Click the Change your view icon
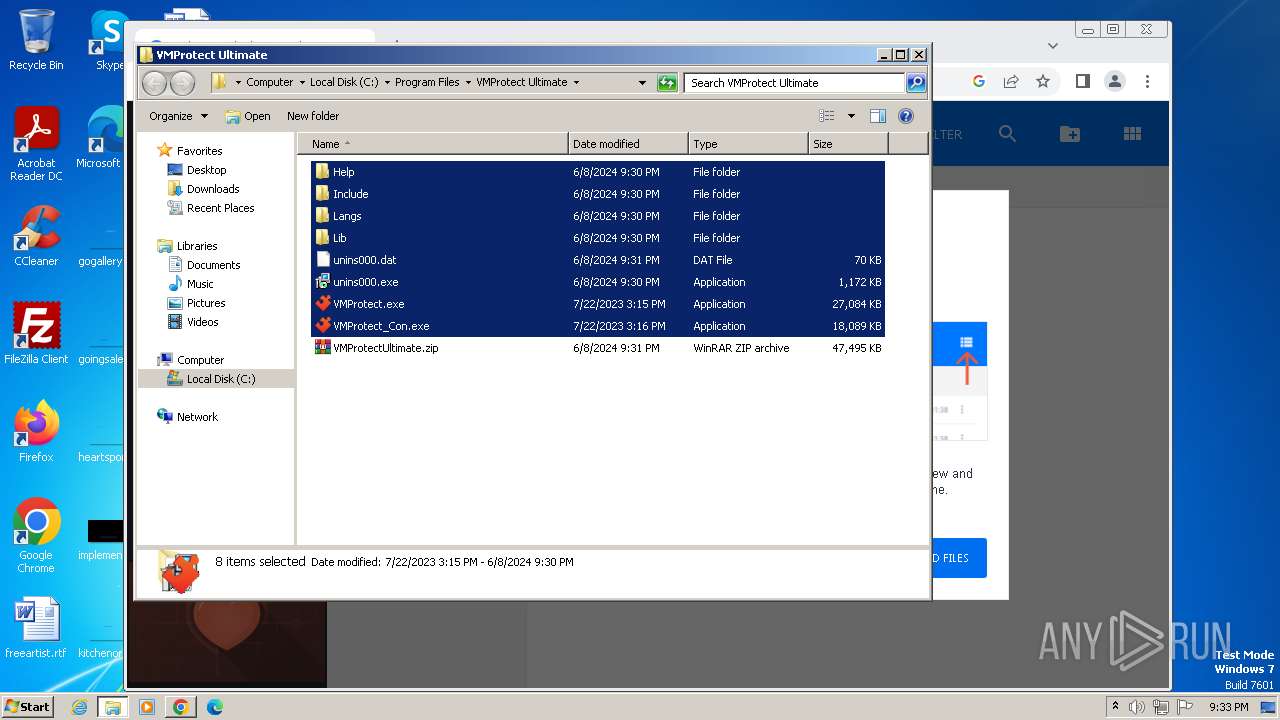This screenshot has width=1280, height=720. pos(826,116)
